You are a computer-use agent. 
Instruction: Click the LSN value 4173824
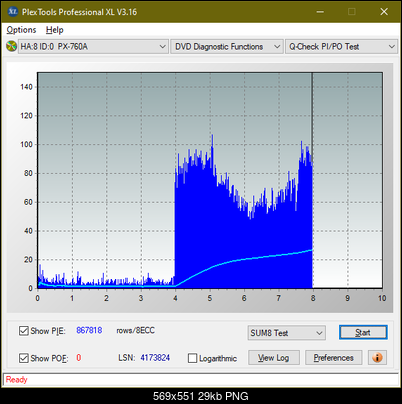click(x=155, y=358)
